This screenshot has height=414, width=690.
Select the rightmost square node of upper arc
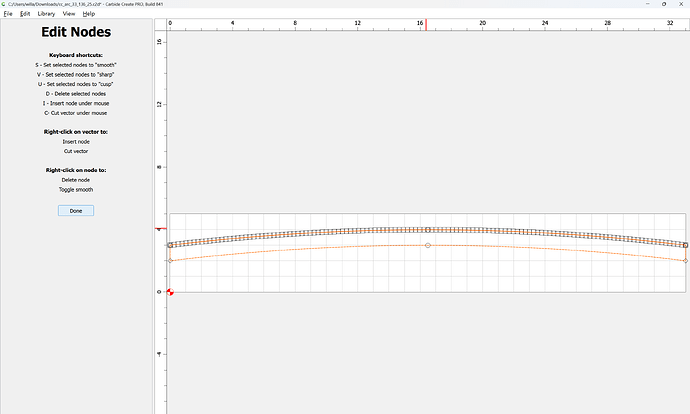(686, 245)
